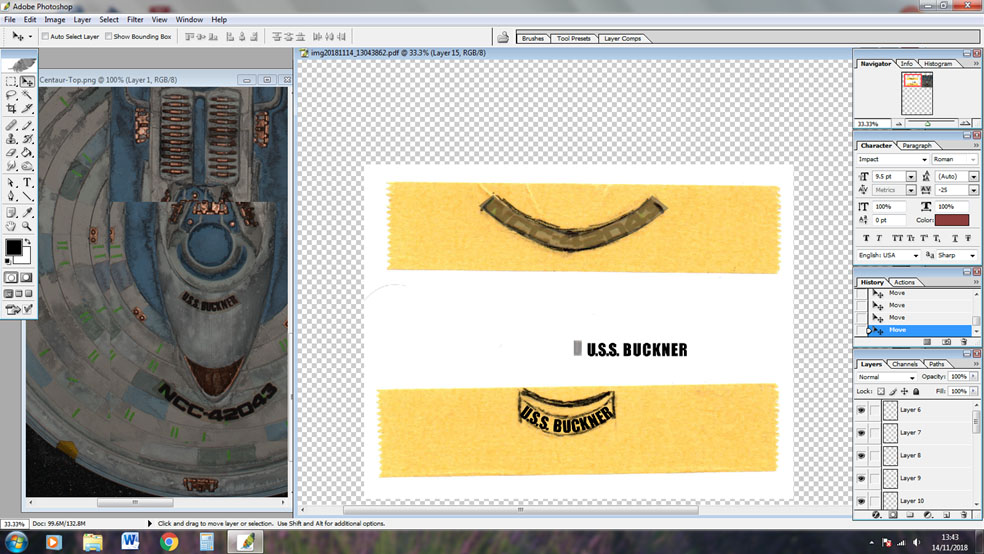Viewport: 984px width, 554px height.
Task: Delete current state in History panel
Action: (964, 342)
